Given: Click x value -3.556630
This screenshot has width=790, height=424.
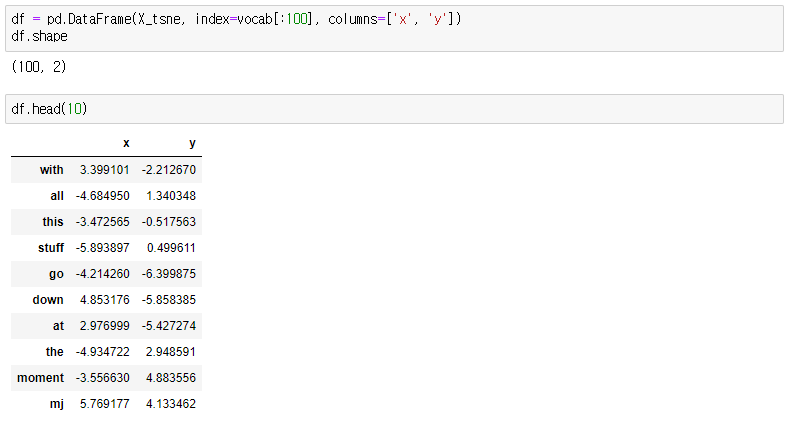Looking at the screenshot, I should 103,378.
